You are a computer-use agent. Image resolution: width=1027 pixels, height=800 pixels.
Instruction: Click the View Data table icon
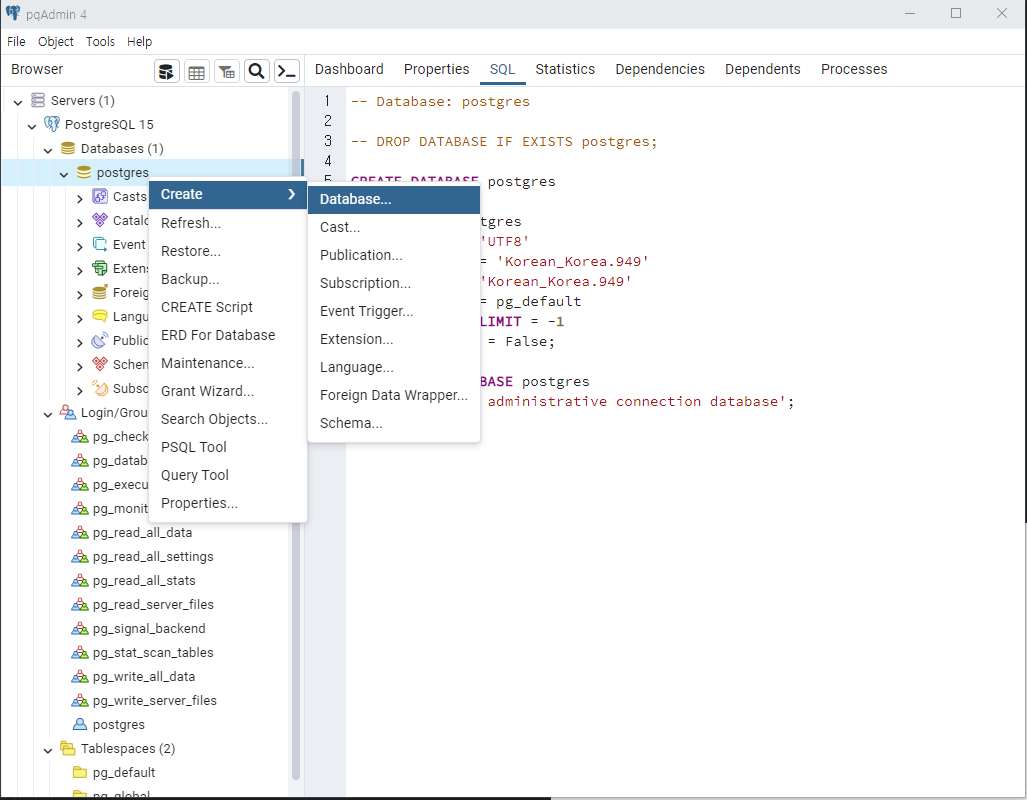(x=196, y=71)
